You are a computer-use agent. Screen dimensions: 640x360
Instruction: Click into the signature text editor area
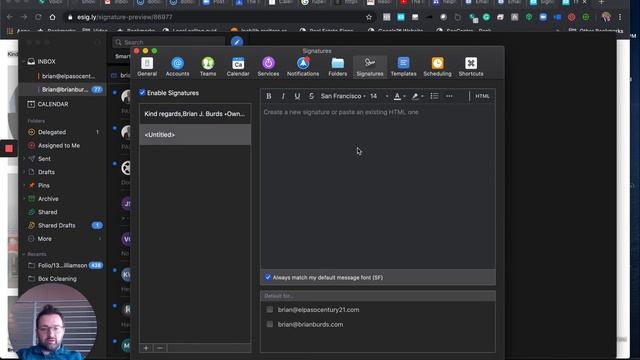[x=378, y=186]
